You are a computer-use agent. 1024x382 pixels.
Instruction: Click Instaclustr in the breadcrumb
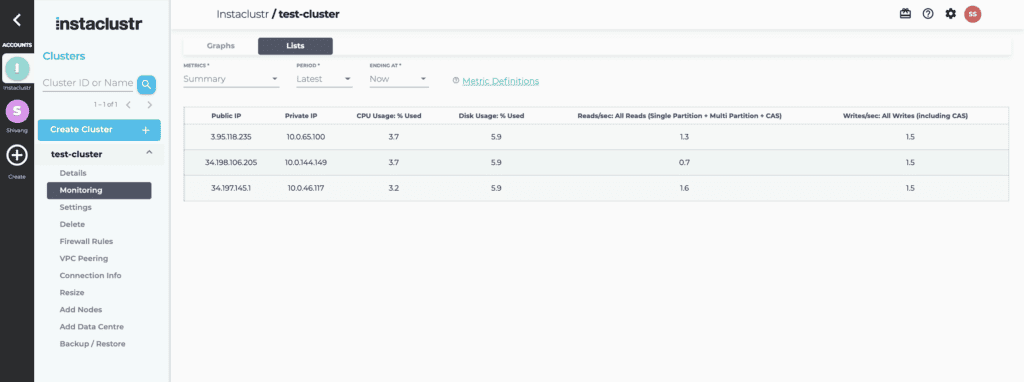click(x=242, y=14)
